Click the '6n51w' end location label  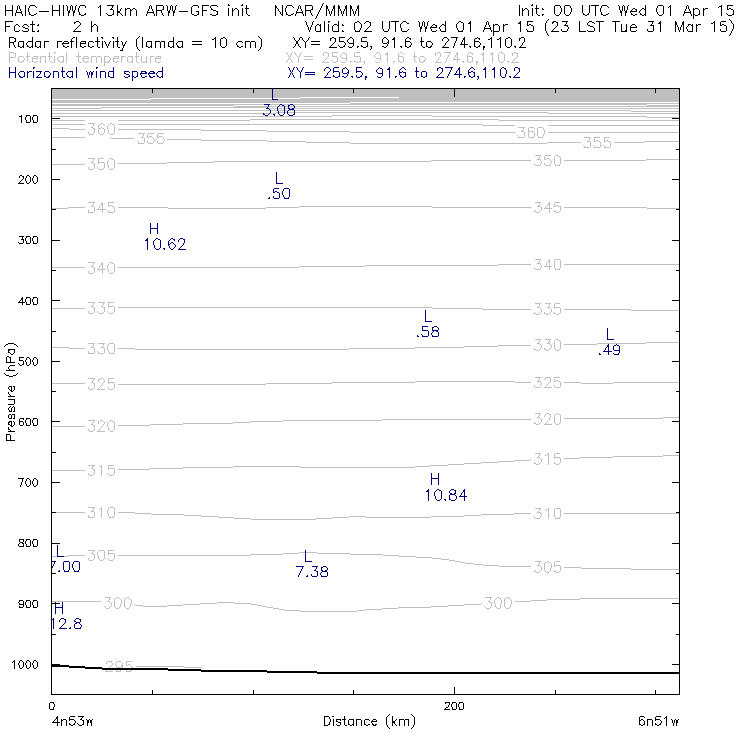click(x=658, y=721)
